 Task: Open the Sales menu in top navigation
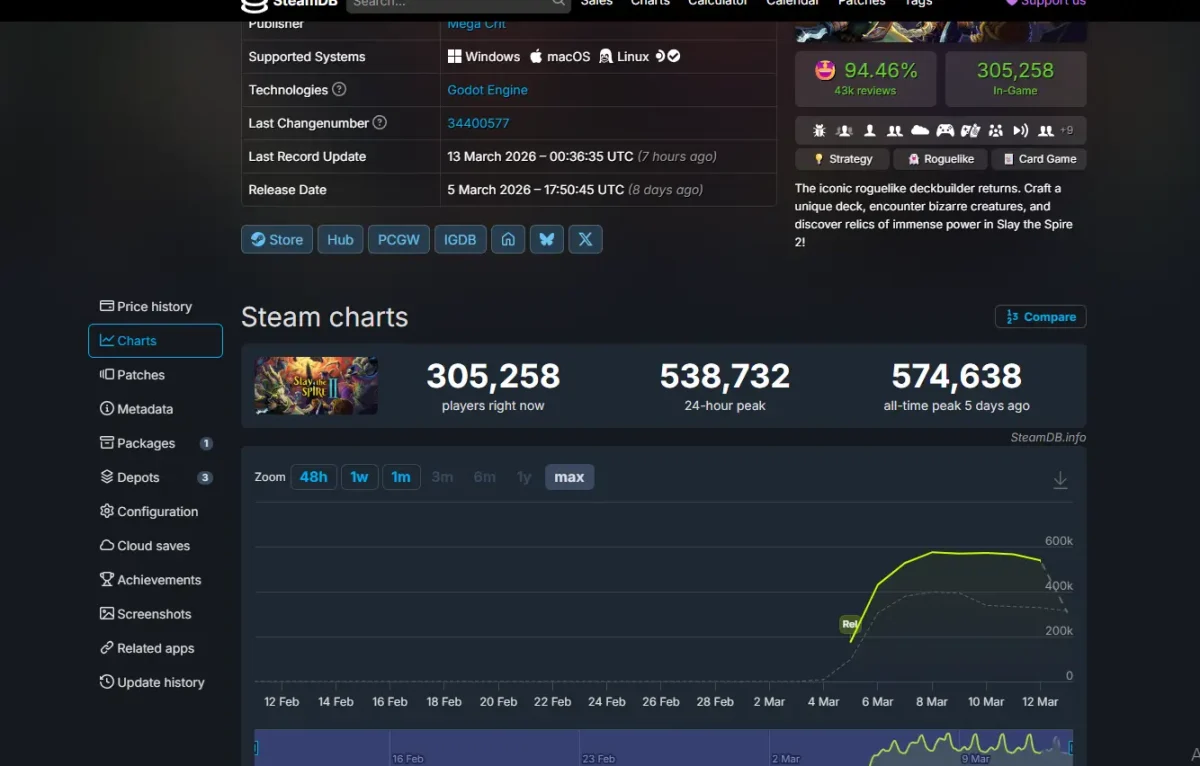pyautogui.click(x=596, y=4)
